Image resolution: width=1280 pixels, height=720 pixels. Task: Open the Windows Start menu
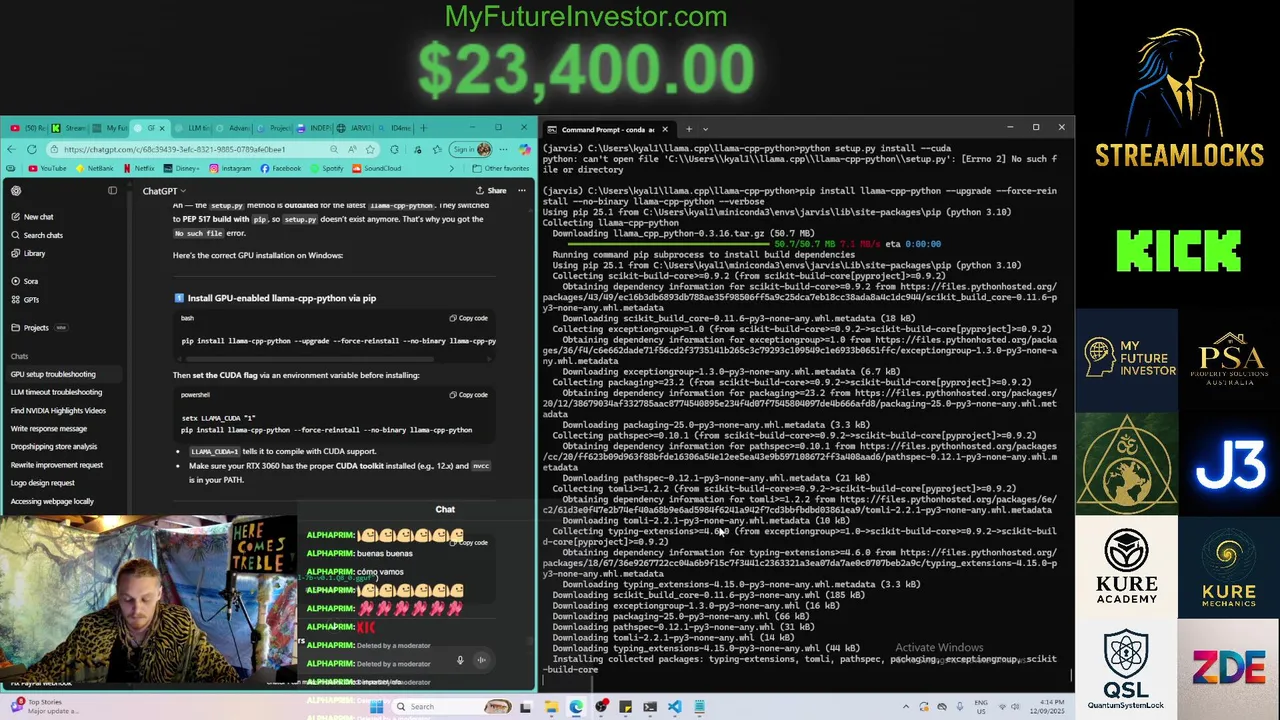(376, 707)
